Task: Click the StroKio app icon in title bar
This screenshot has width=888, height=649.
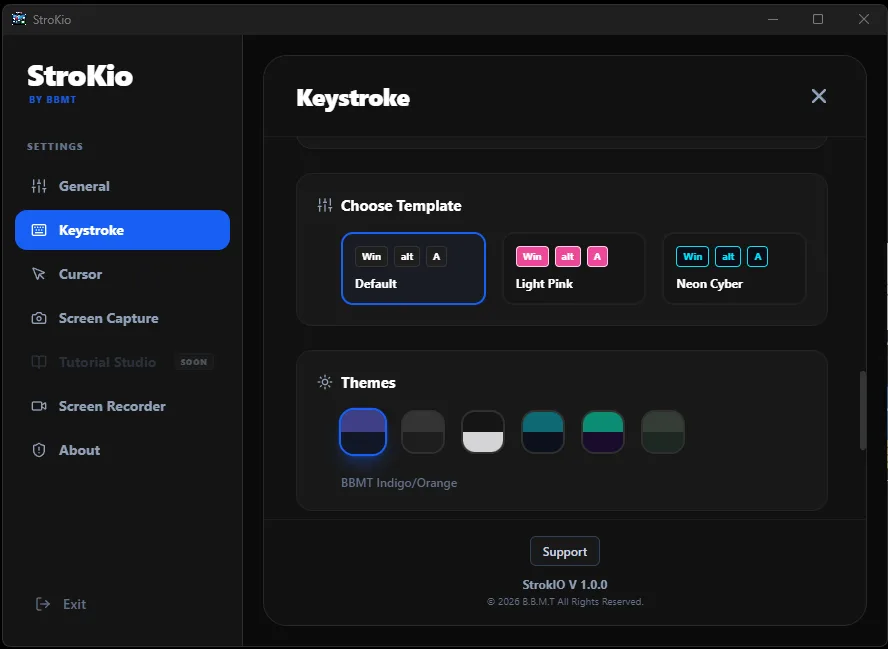Action: click(x=19, y=19)
